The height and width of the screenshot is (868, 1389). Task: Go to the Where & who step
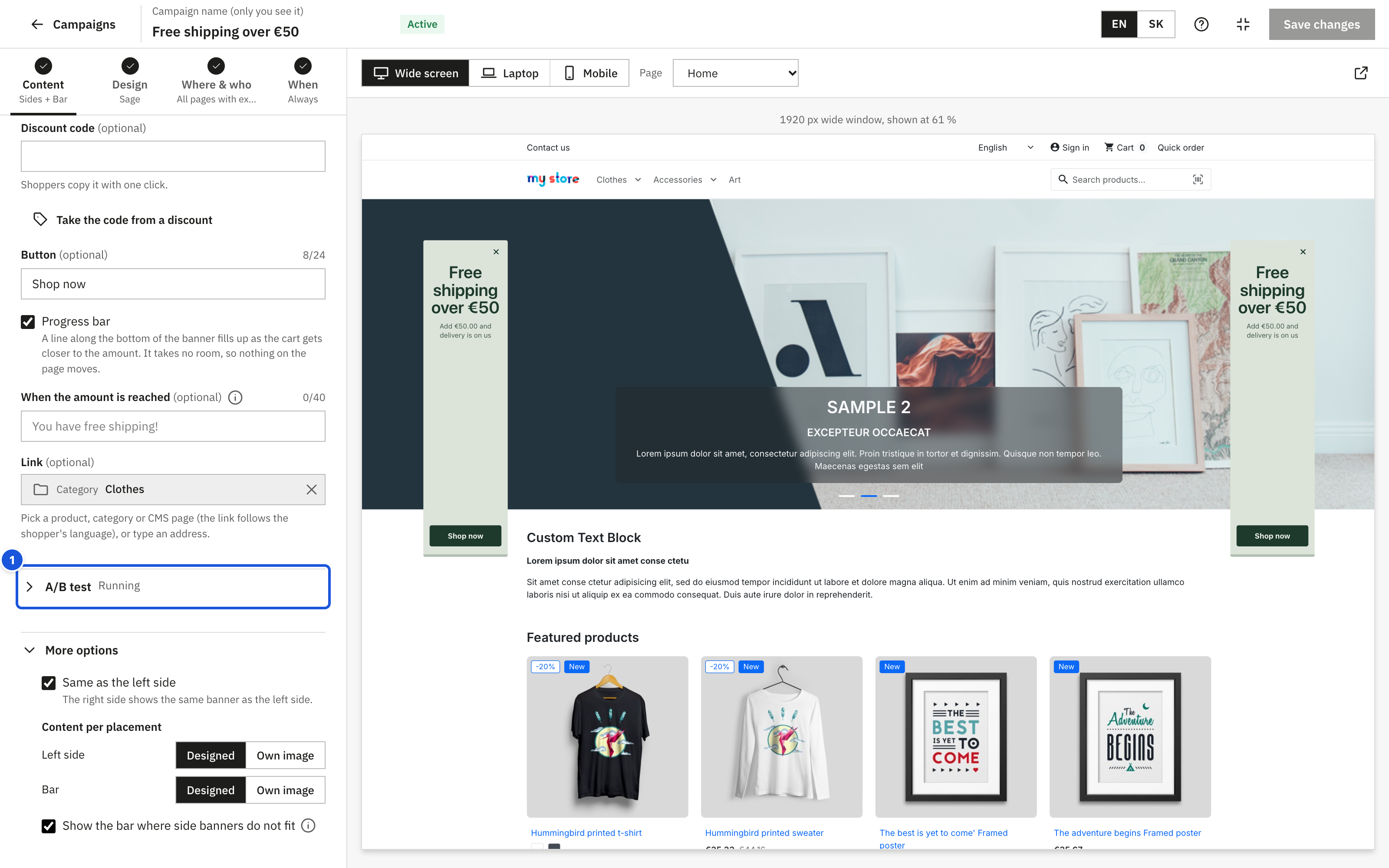[217, 81]
